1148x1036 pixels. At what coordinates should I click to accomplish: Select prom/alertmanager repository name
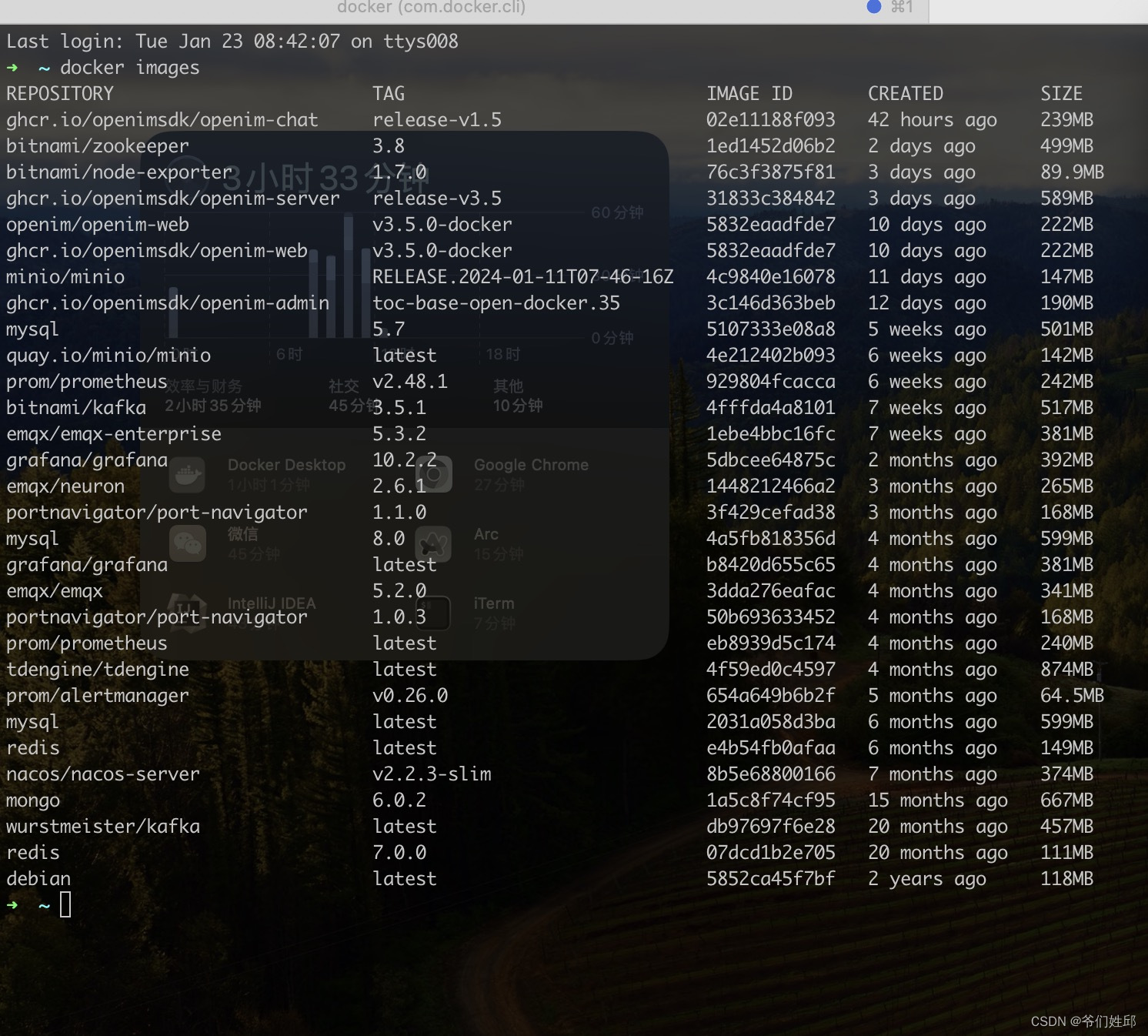98,696
